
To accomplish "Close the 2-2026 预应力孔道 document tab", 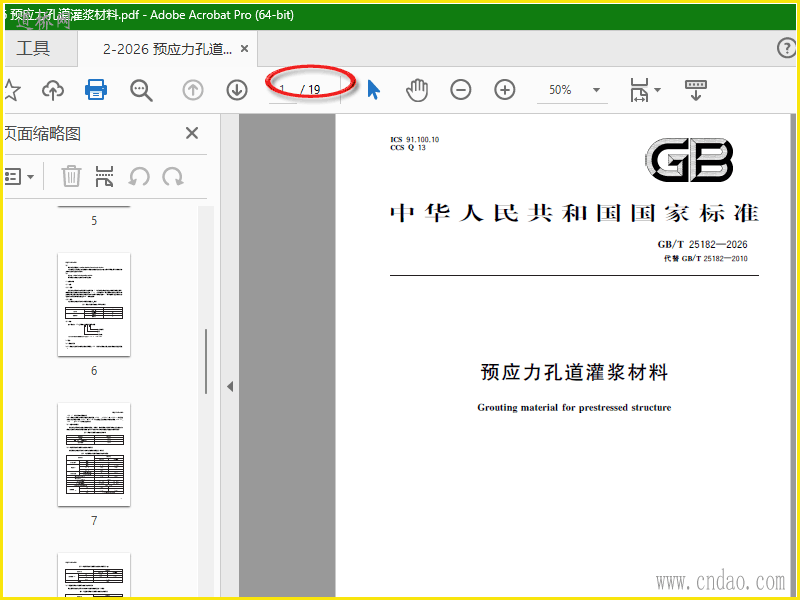I will 244,49.
